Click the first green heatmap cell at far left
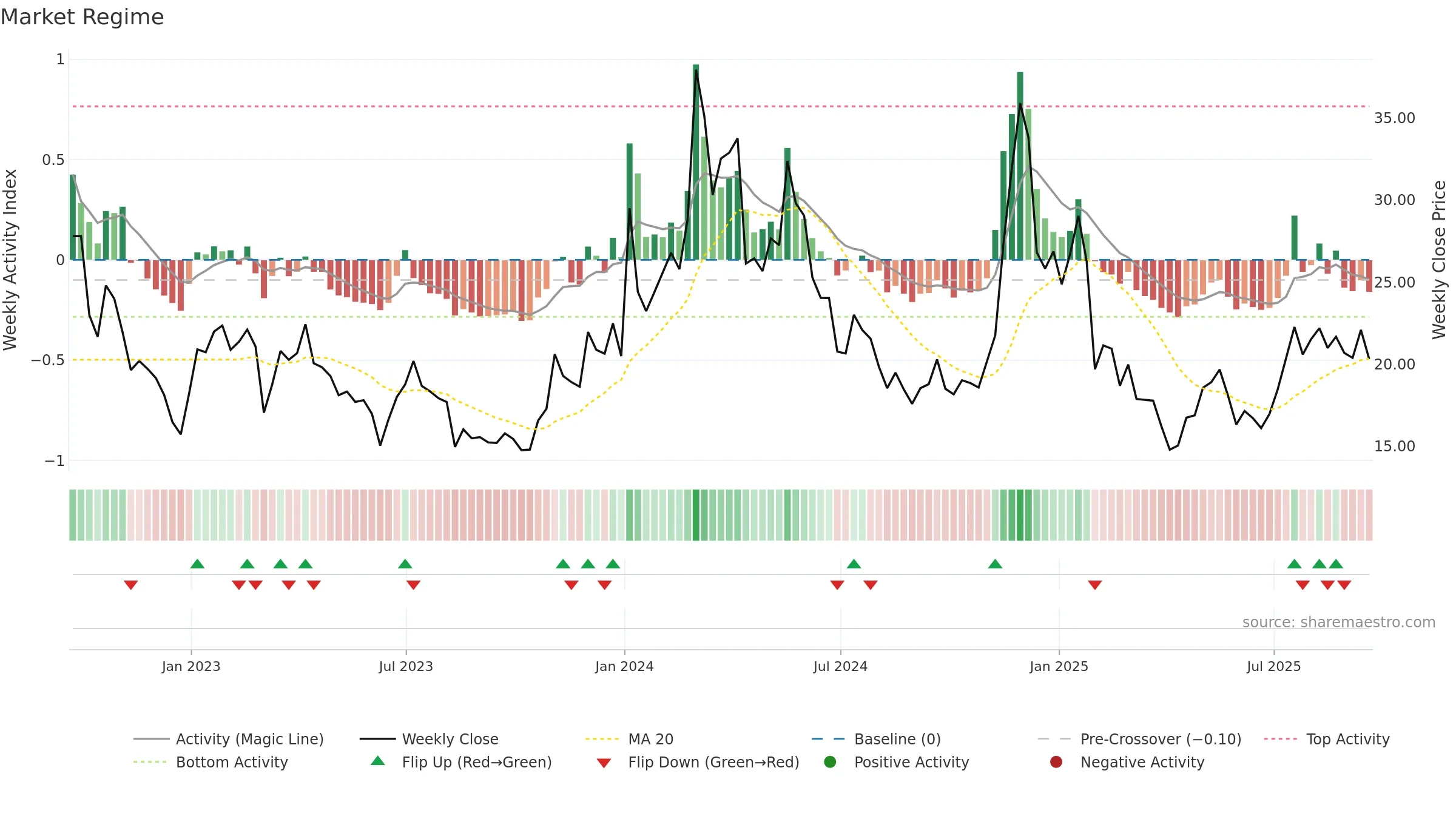1456x819 pixels. (73, 515)
